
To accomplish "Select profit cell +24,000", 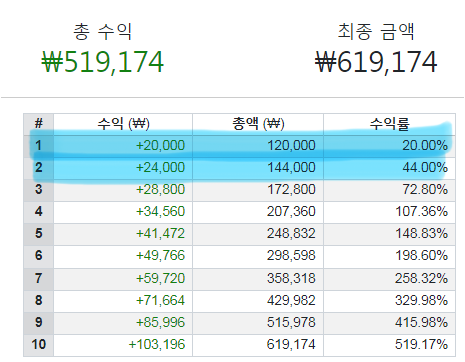I will click(123, 168).
